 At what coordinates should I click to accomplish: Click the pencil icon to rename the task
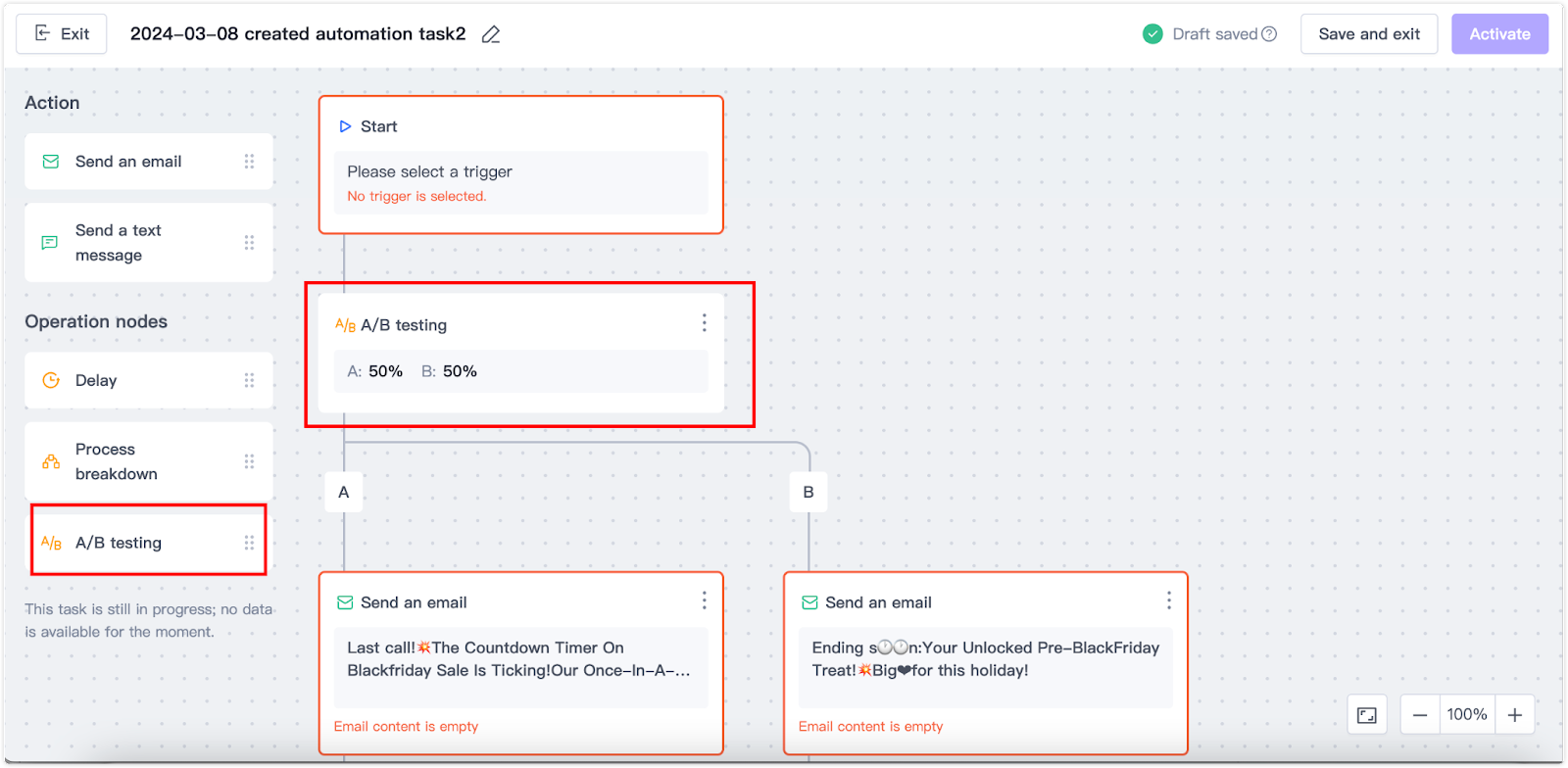(x=491, y=34)
